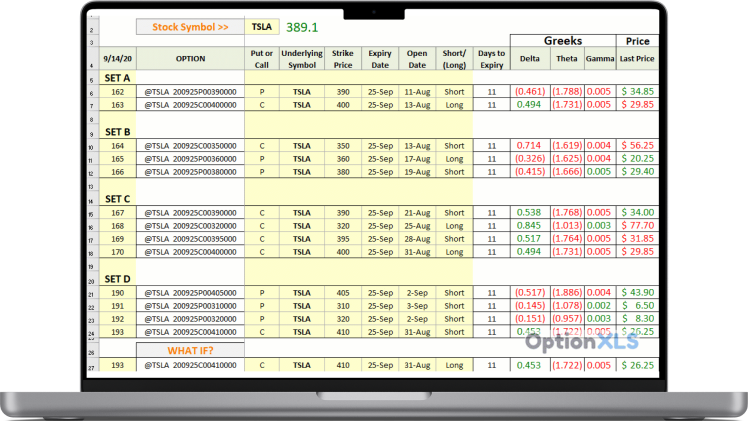Select option cell @TSLA 200925P00360000
The width and height of the screenshot is (748, 425).
pos(190,159)
